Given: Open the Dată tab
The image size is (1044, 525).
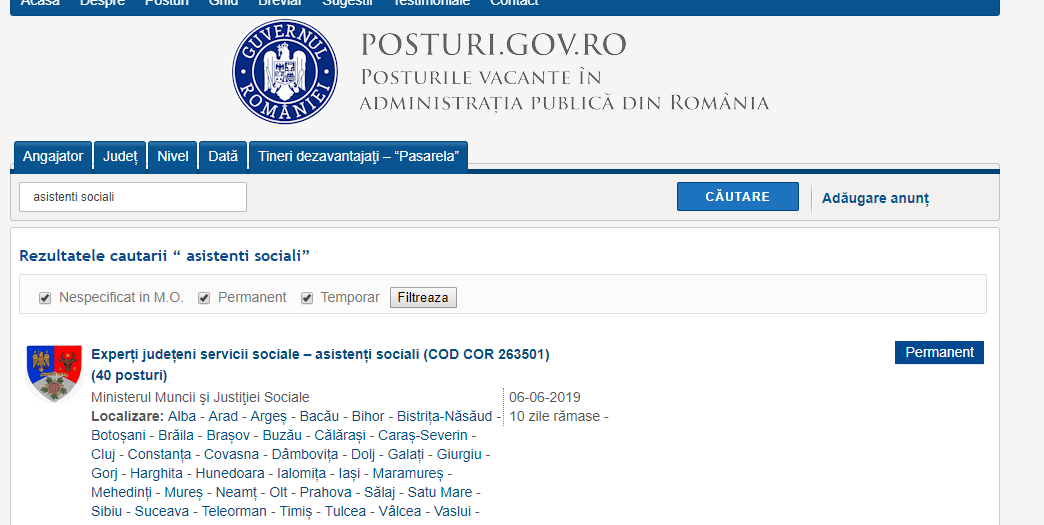Looking at the screenshot, I should 223,156.
